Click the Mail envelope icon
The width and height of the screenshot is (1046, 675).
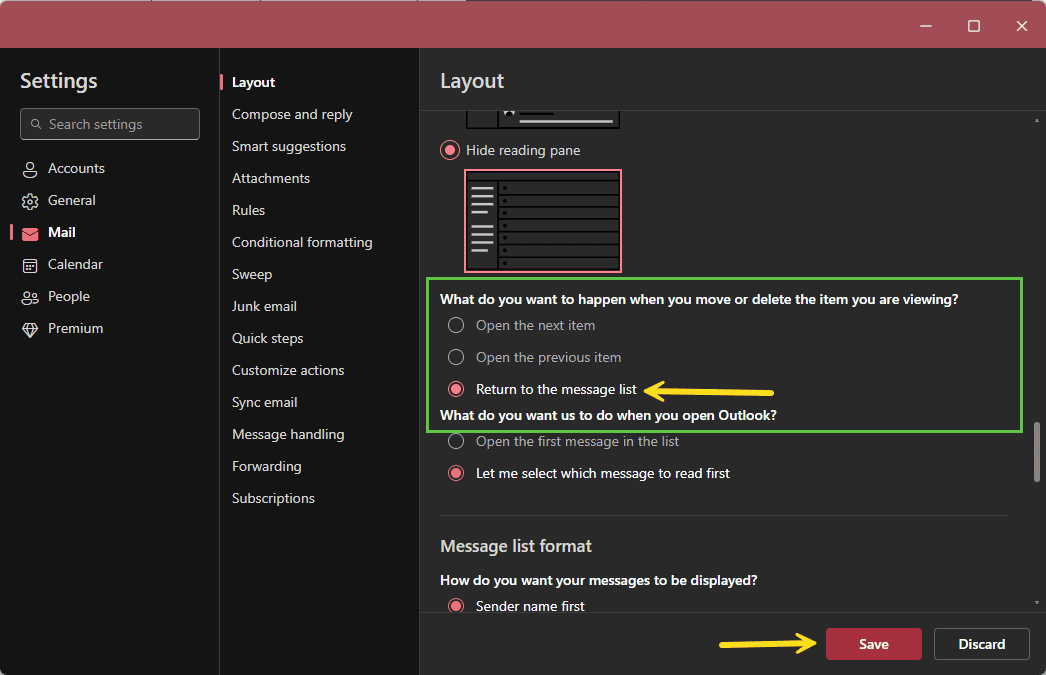[30, 233]
